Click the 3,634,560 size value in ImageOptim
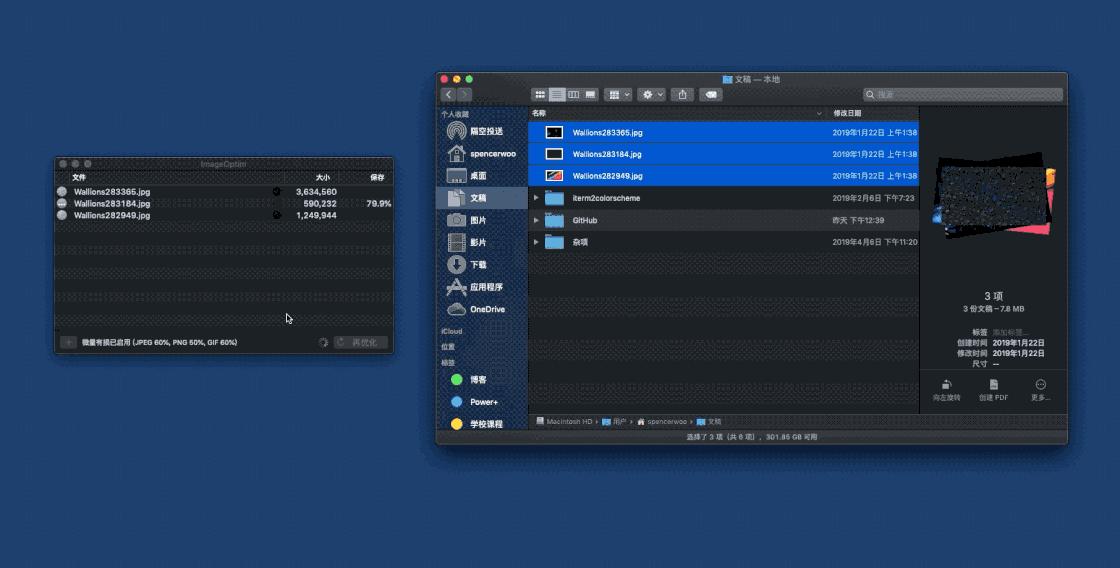1120x568 pixels. pos(316,191)
